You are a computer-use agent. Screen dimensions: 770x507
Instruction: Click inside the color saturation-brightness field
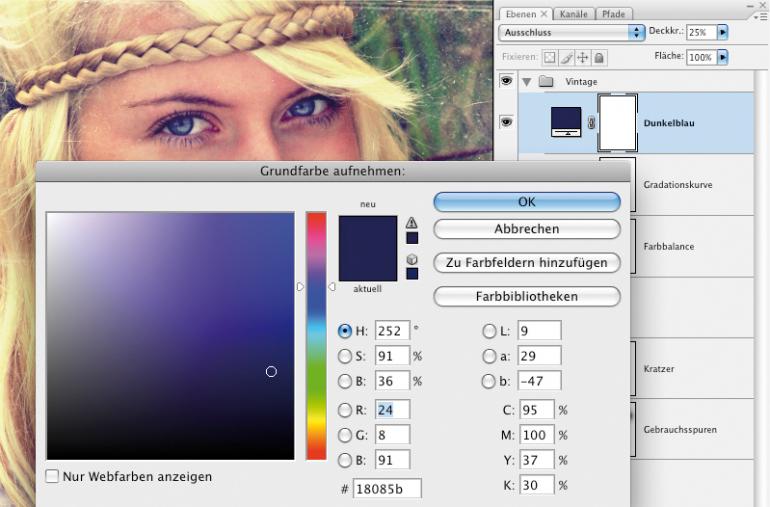tap(170, 336)
